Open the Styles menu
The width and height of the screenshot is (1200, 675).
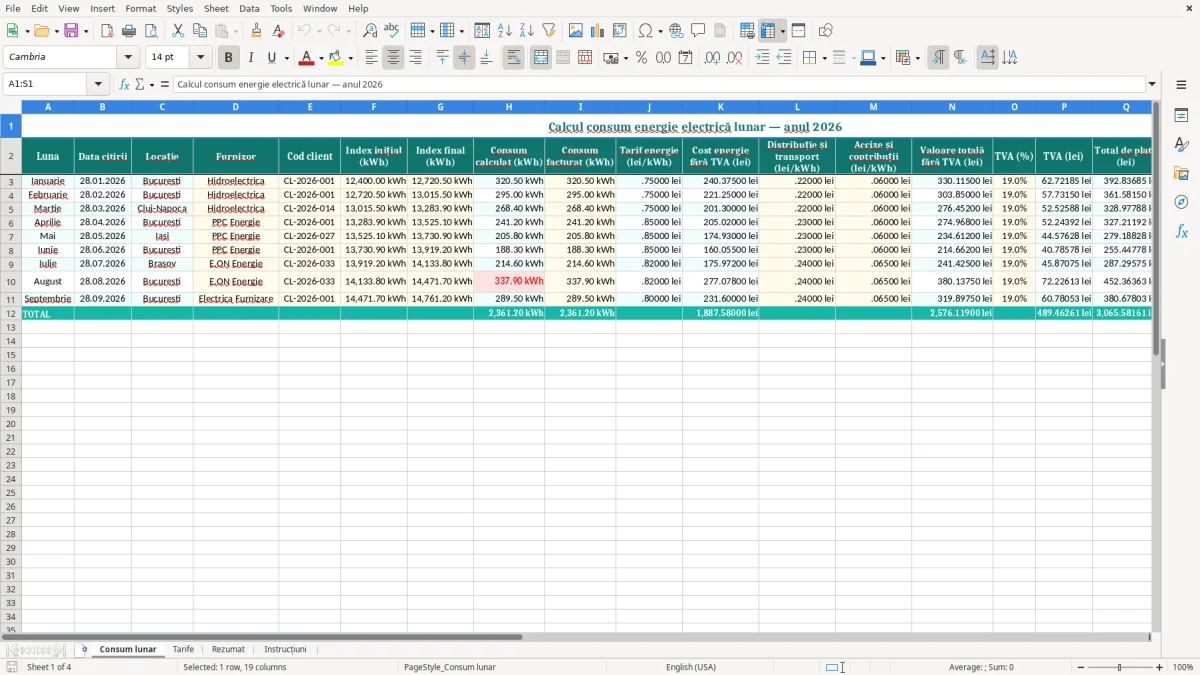180,8
